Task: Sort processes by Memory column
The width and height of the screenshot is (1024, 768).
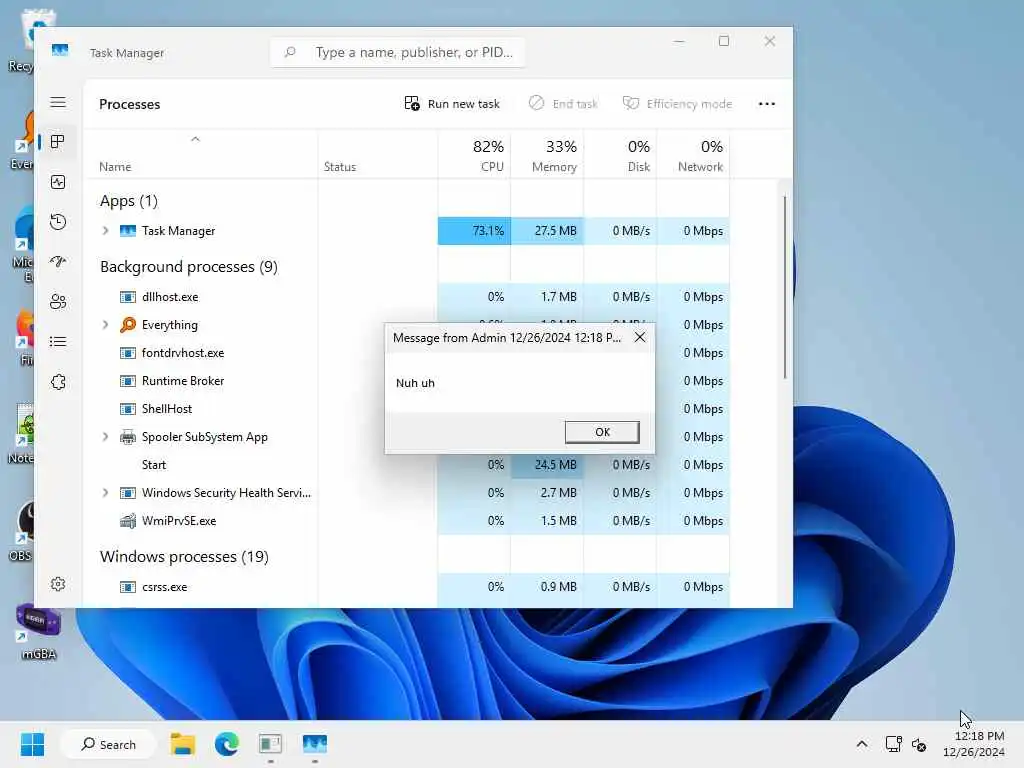Action: coord(547,155)
